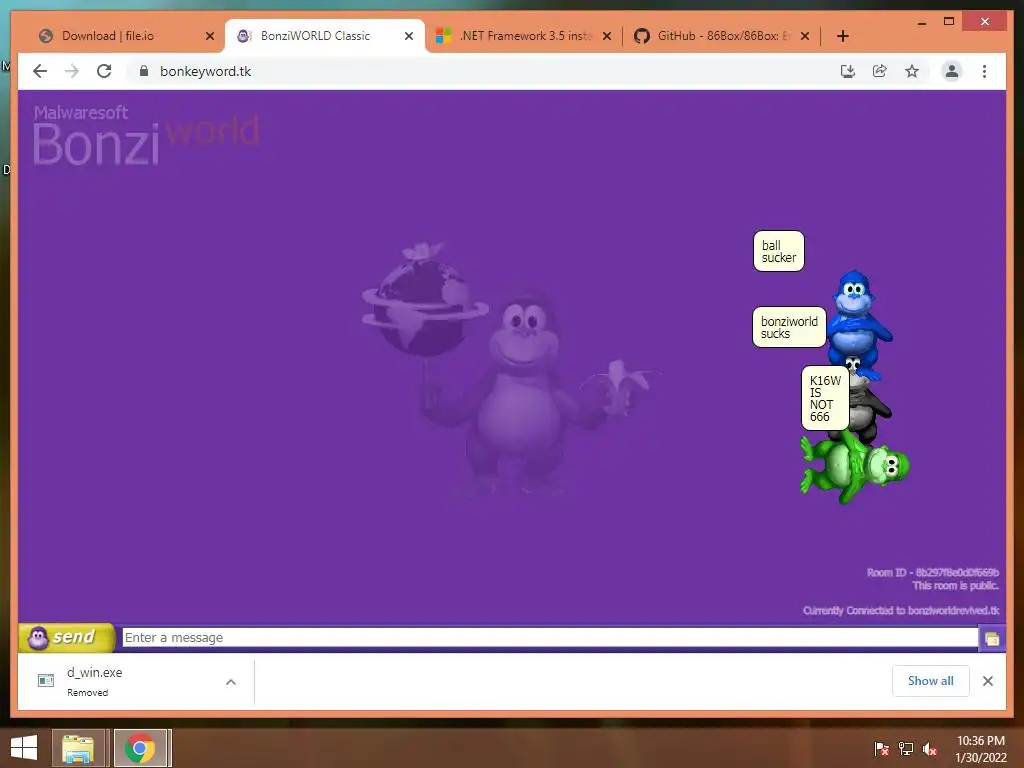Minimize the Chrome window
This screenshot has width=1024, height=768.
coord(921,22)
